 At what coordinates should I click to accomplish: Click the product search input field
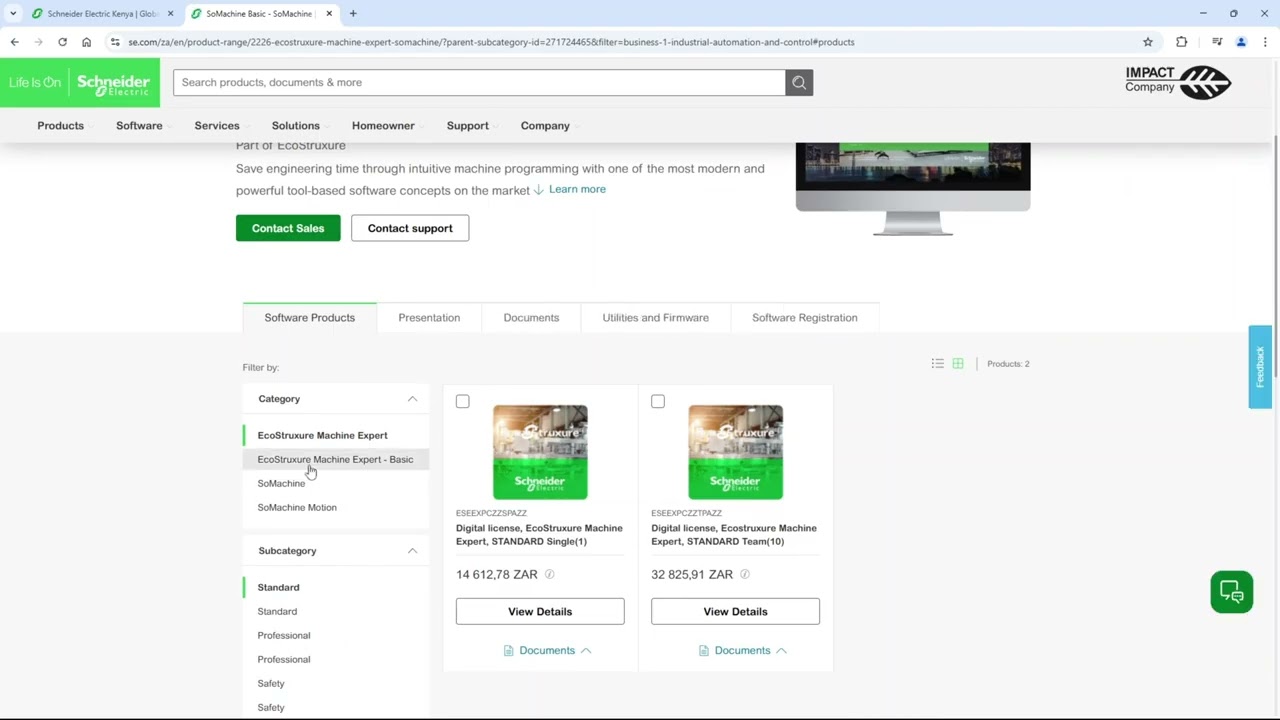[479, 82]
